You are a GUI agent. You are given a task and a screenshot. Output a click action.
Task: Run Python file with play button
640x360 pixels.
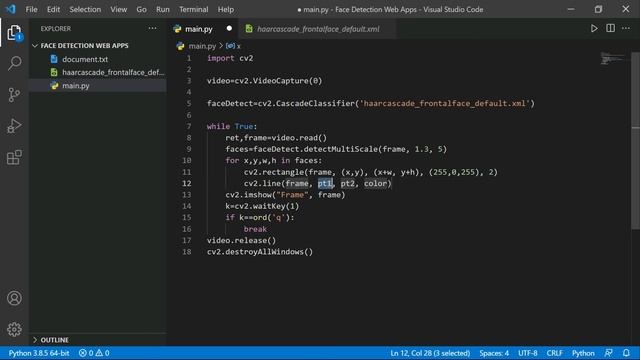(x=594, y=29)
